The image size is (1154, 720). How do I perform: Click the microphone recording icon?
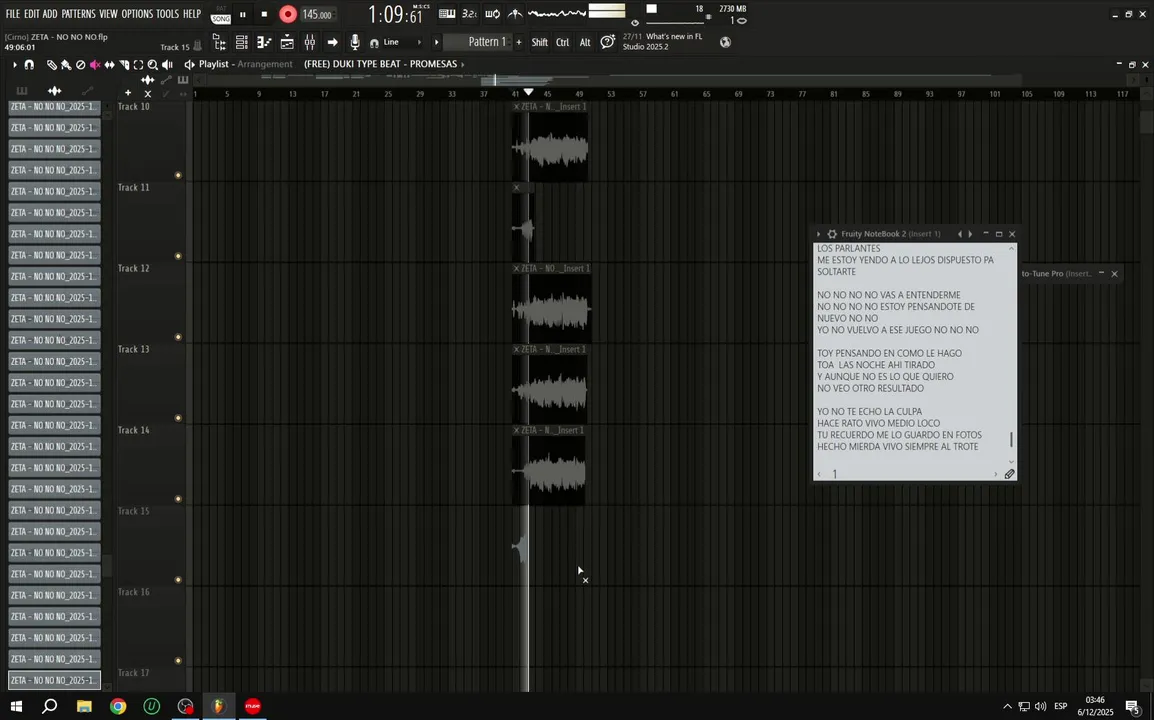(355, 42)
